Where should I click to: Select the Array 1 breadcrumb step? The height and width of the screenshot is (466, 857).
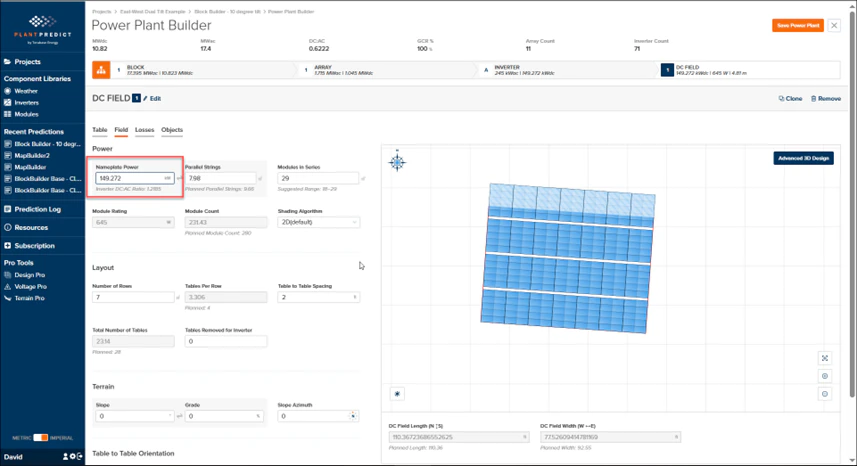pos(387,70)
